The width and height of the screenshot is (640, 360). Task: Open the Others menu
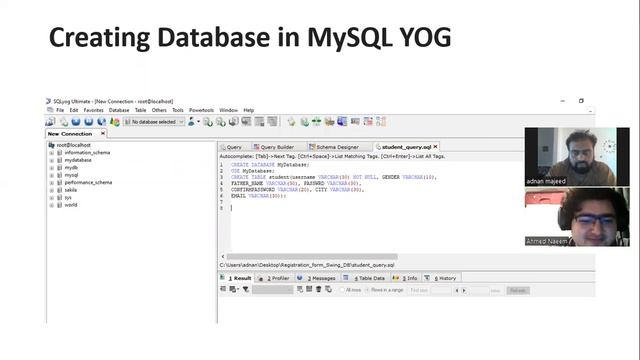pos(159,110)
